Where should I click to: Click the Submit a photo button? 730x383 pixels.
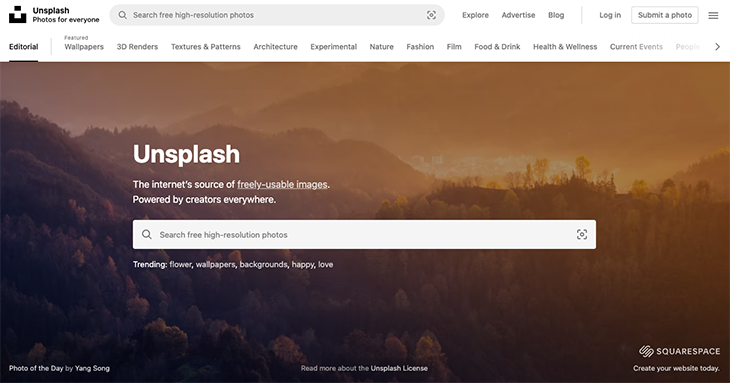click(665, 15)
